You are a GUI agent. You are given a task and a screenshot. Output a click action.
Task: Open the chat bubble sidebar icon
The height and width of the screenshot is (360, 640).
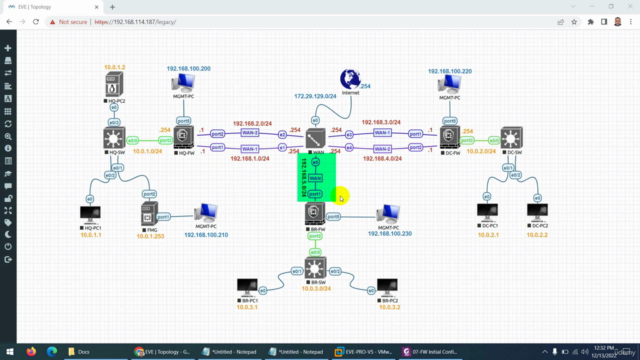point(8,186)
